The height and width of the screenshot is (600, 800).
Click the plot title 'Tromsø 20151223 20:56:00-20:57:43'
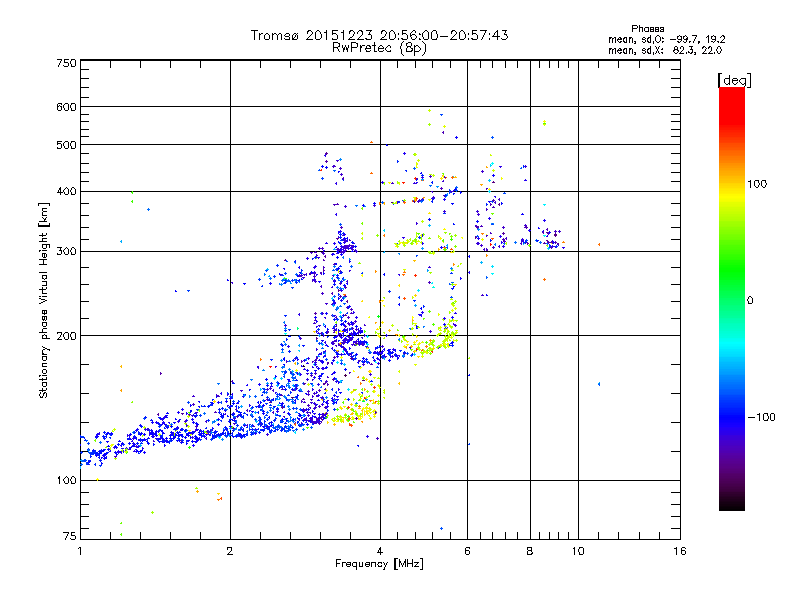pos(379,35)
